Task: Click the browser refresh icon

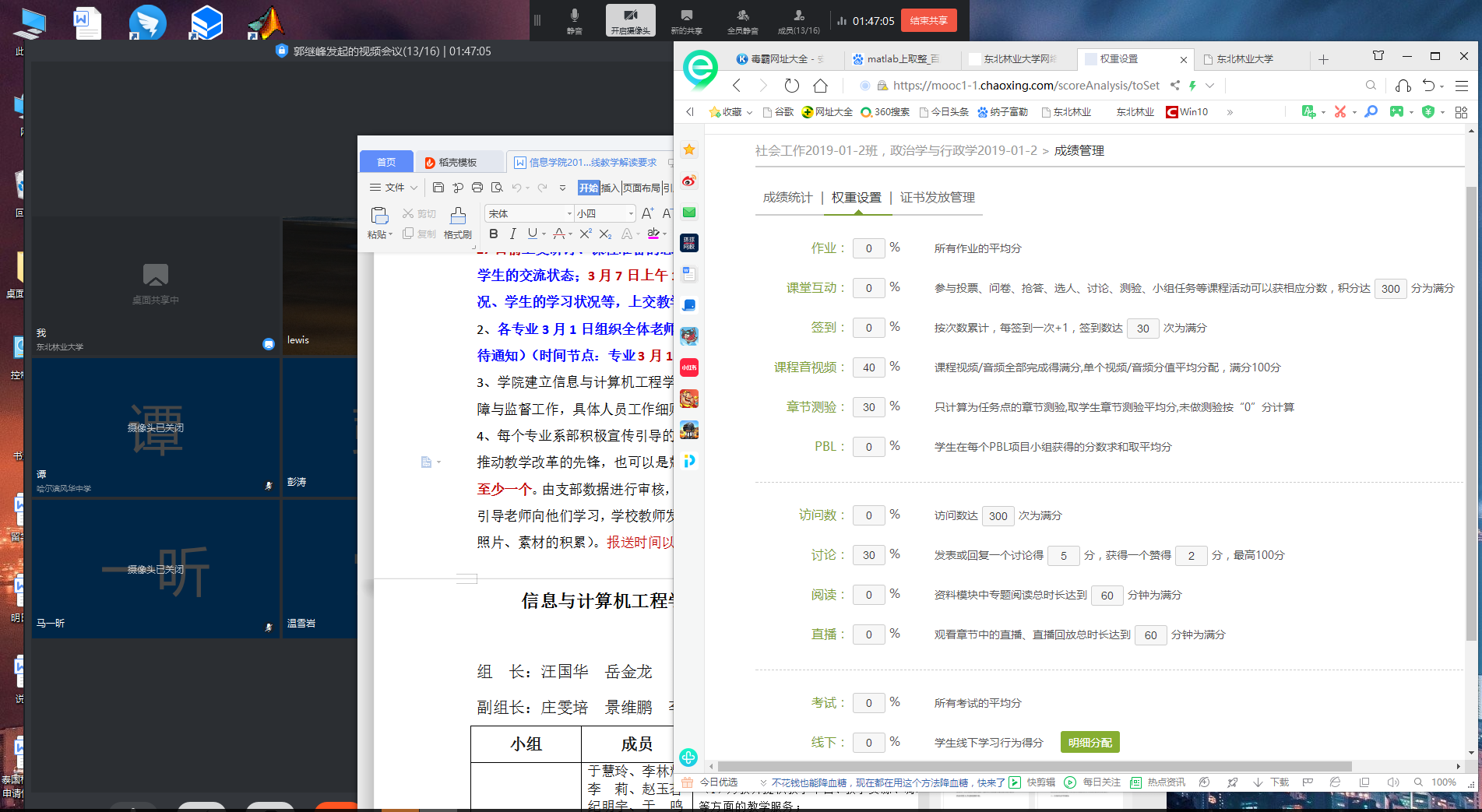Action: (x=791, y=86)
